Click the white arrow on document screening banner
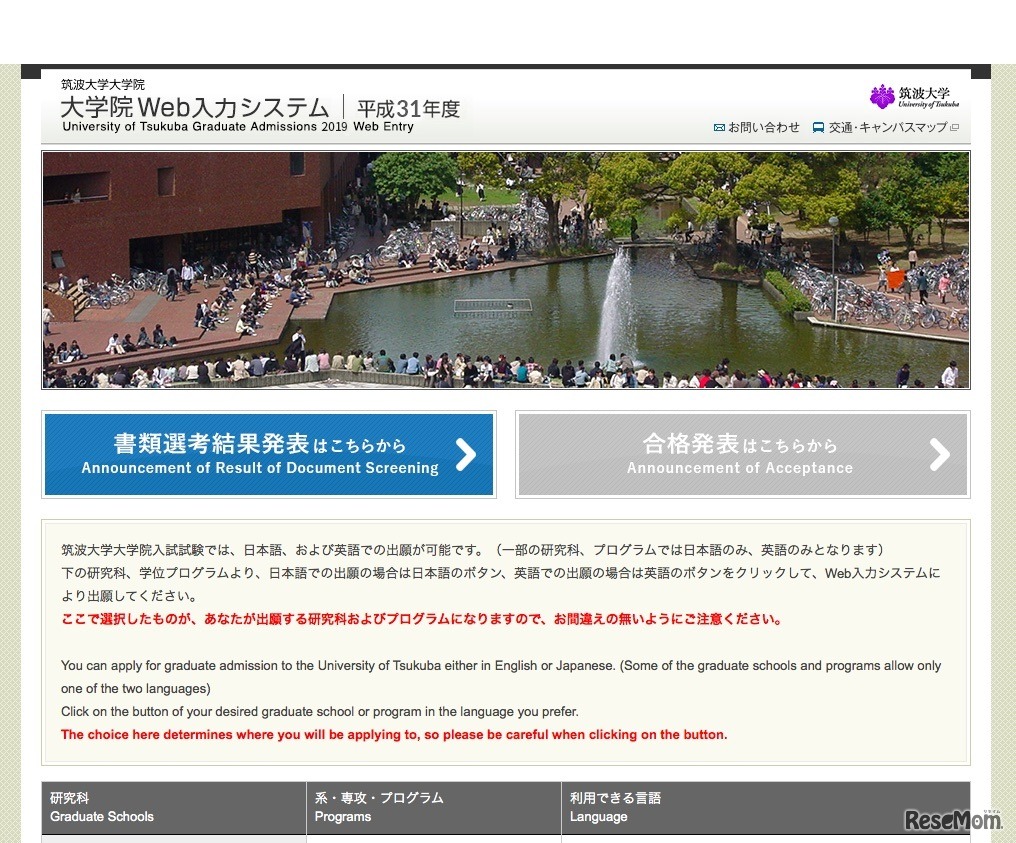 click(464, 454)
